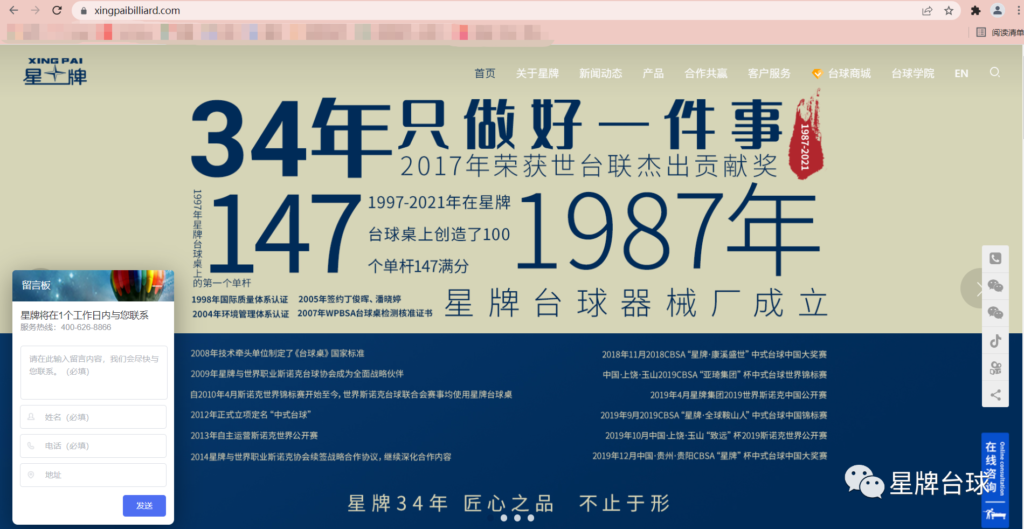
Task: Reload the page with the refresh icon
Action: 57,10
